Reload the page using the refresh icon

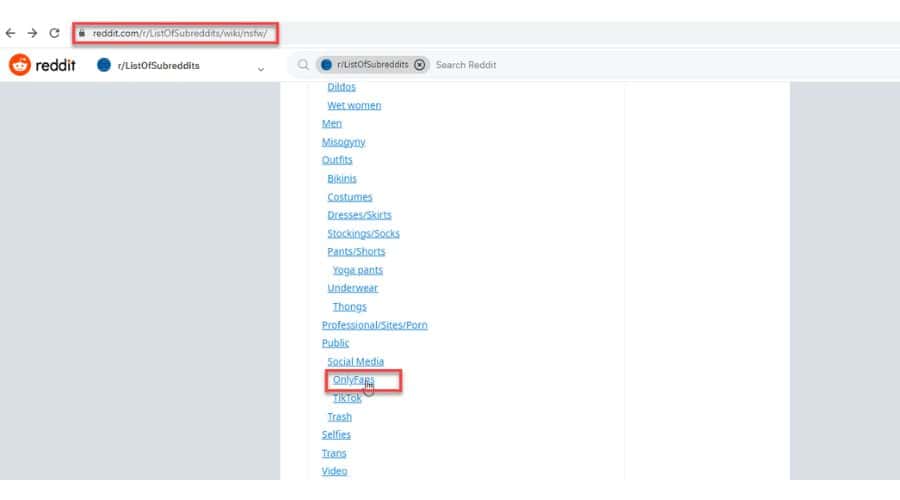[55, 33]
